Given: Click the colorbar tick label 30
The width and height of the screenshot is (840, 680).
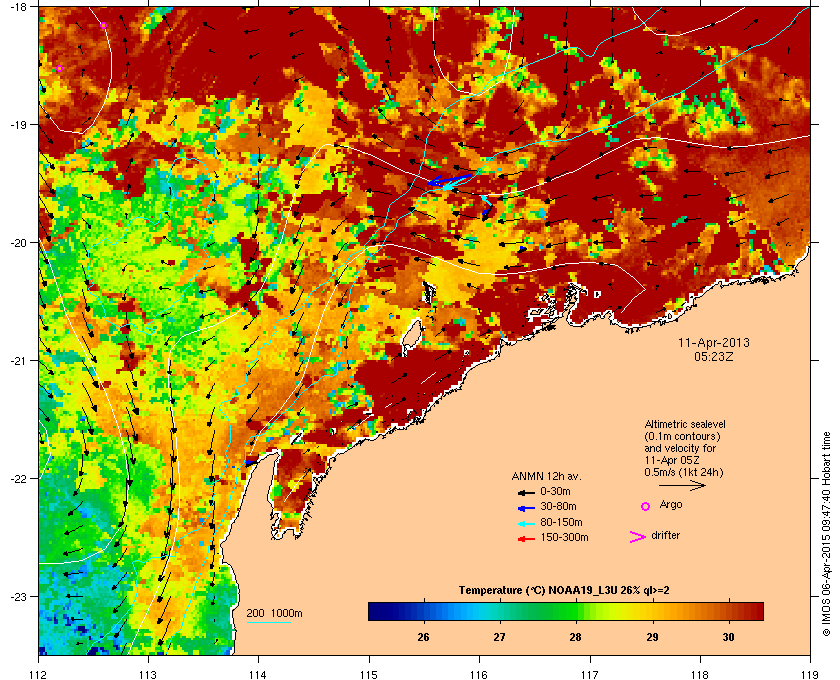Looking at the screenshot, I should point(728,637).
